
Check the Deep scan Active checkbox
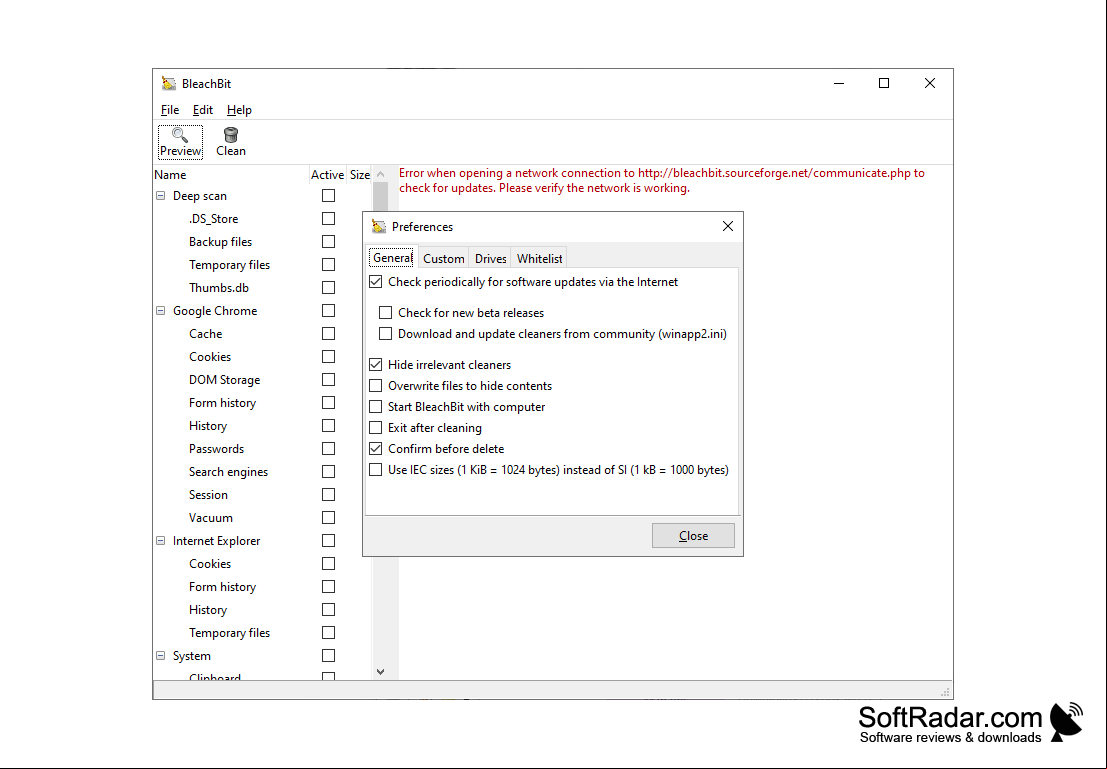click(x=328, y=196)
